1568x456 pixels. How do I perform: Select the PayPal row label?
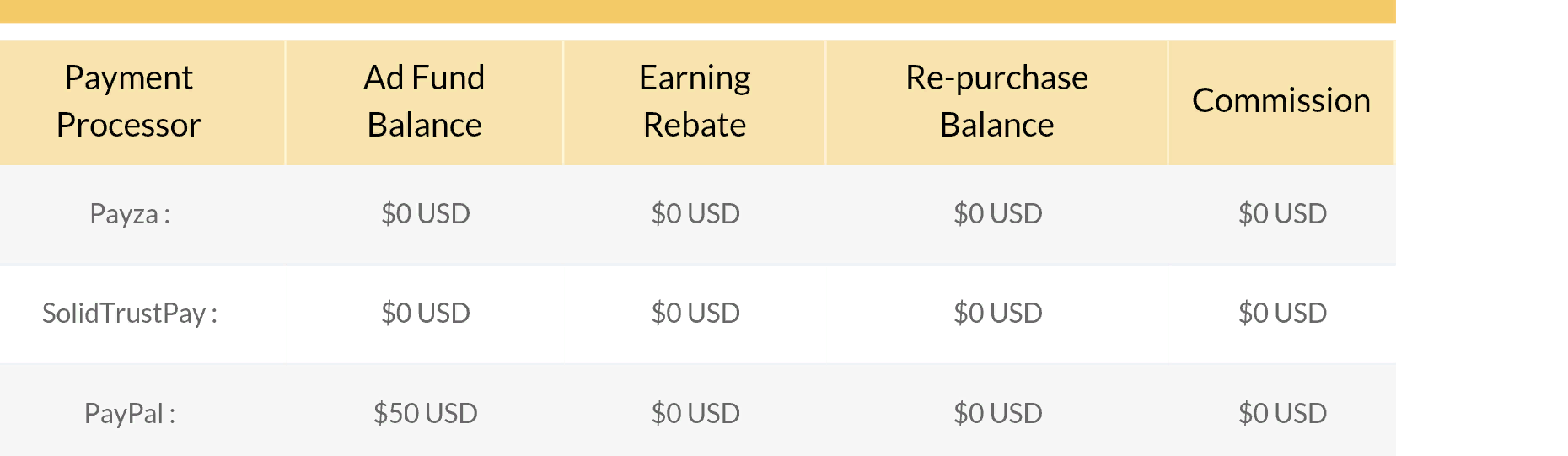[130, 414]
